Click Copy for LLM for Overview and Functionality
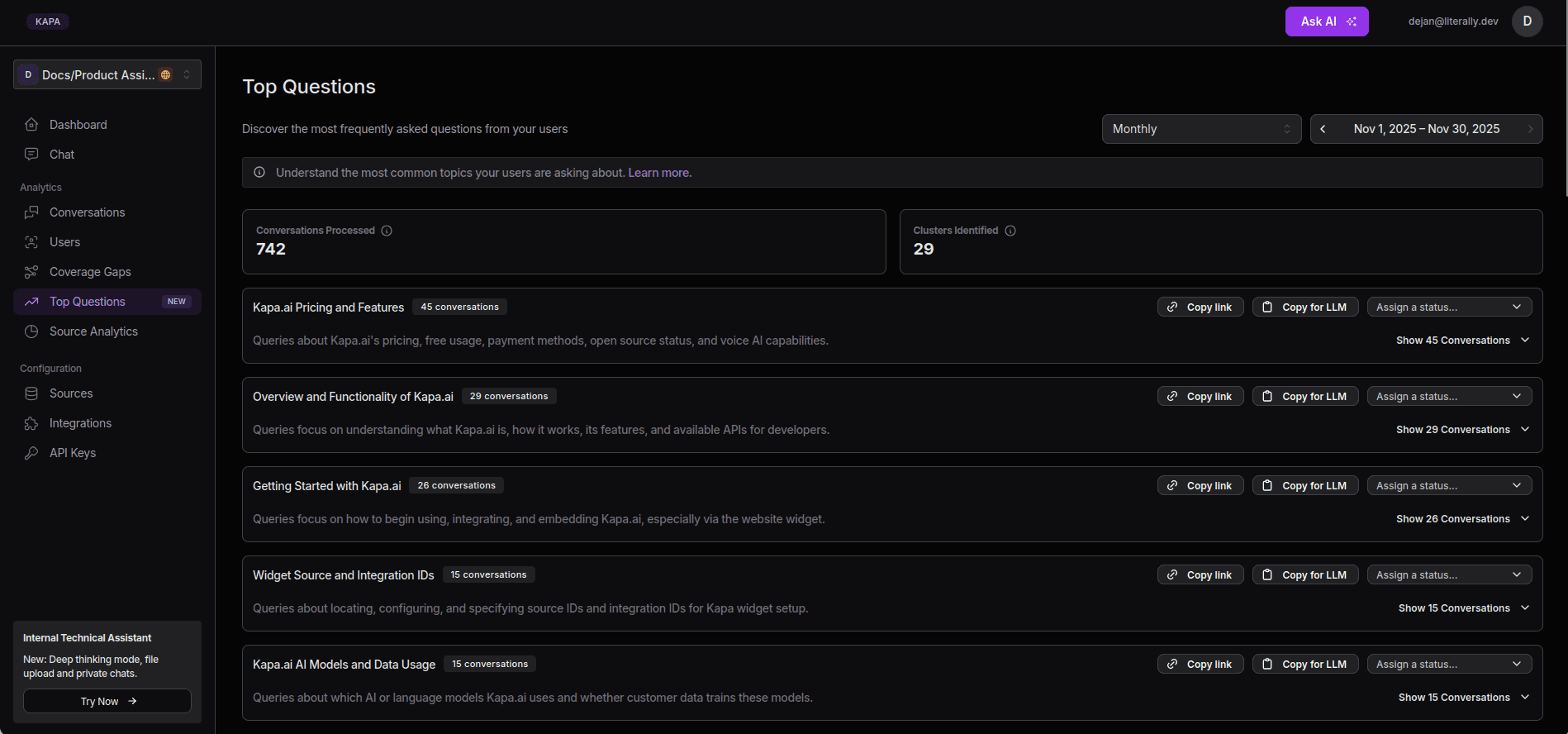This screenshot has height=734, width=1568. pos(1305,396)
